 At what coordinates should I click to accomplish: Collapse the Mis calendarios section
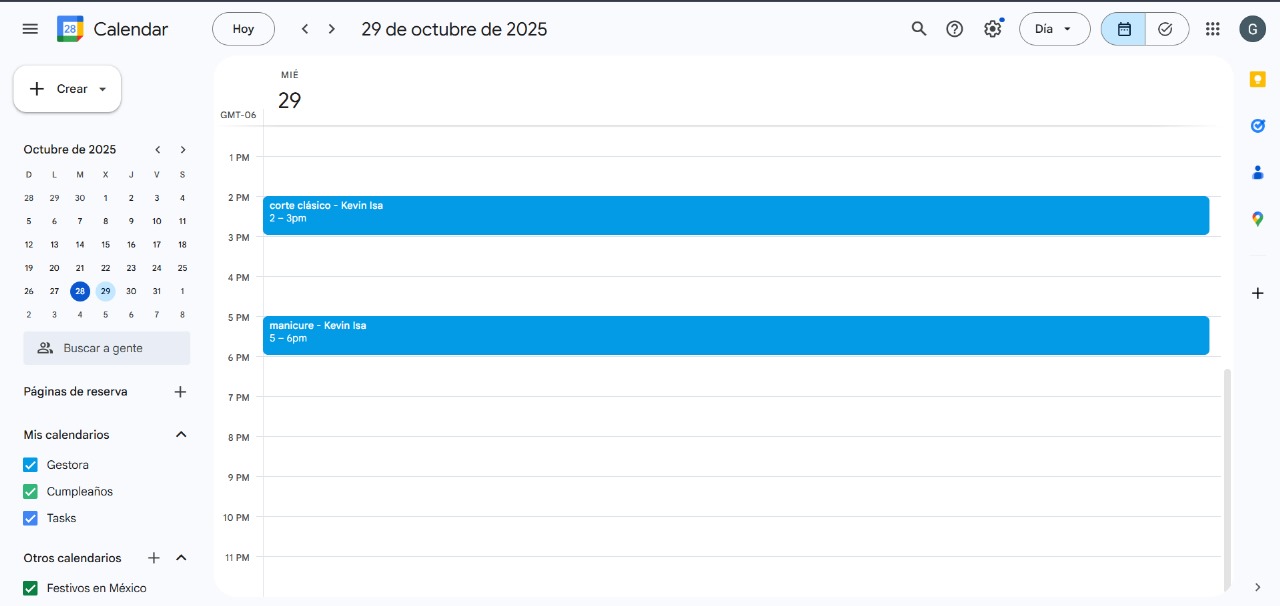coord(181,435)
